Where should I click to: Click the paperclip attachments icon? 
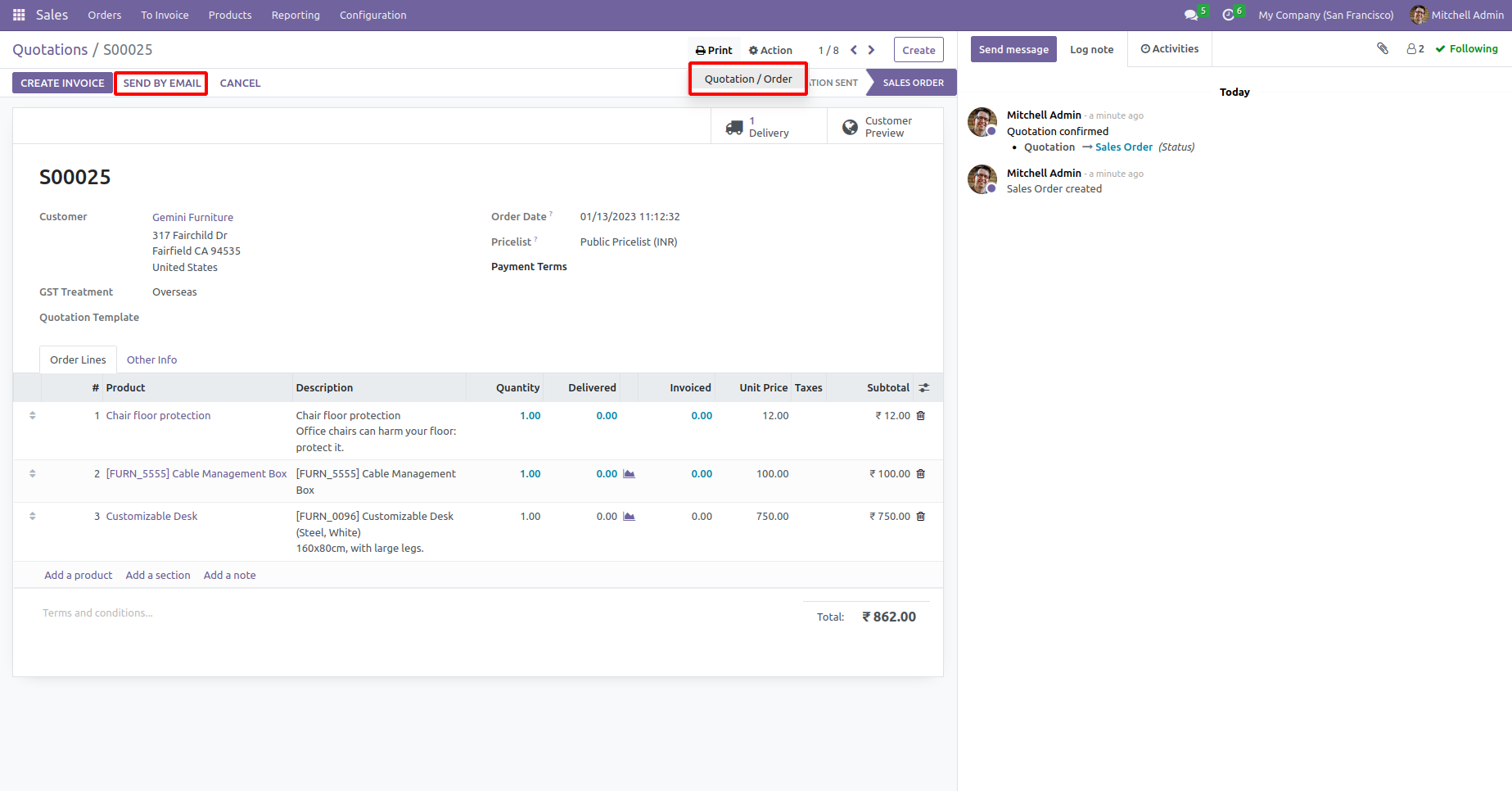[x=1383, y=48]
